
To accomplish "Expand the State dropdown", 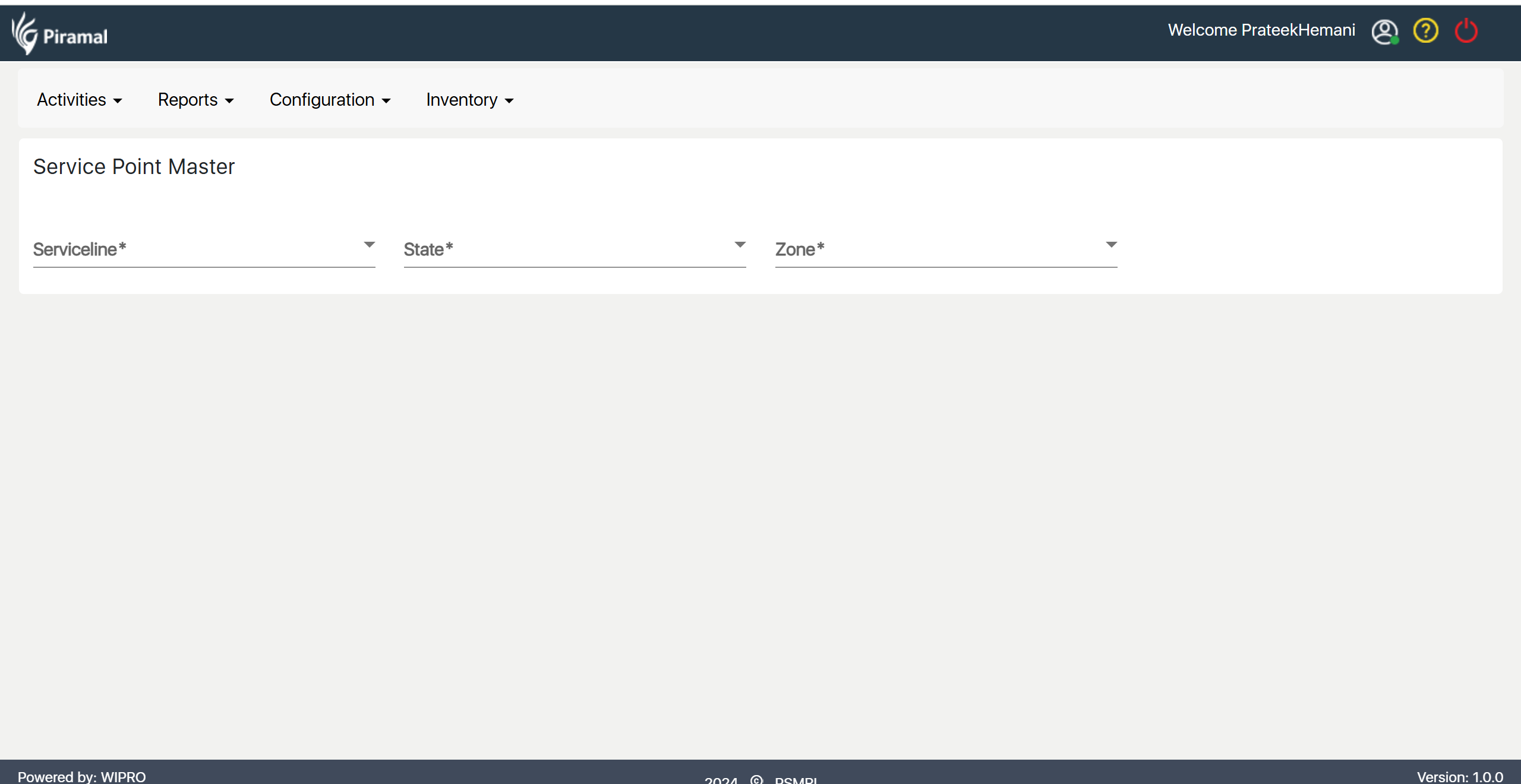I will (575, 249).
